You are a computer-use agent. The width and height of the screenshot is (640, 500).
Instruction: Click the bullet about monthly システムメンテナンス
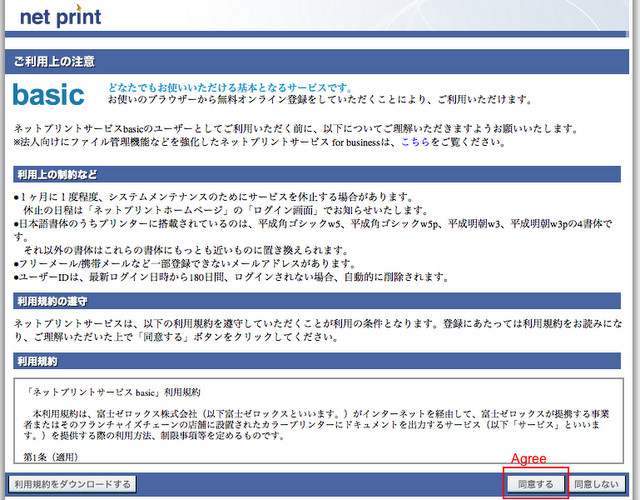(x=221, y=203)
